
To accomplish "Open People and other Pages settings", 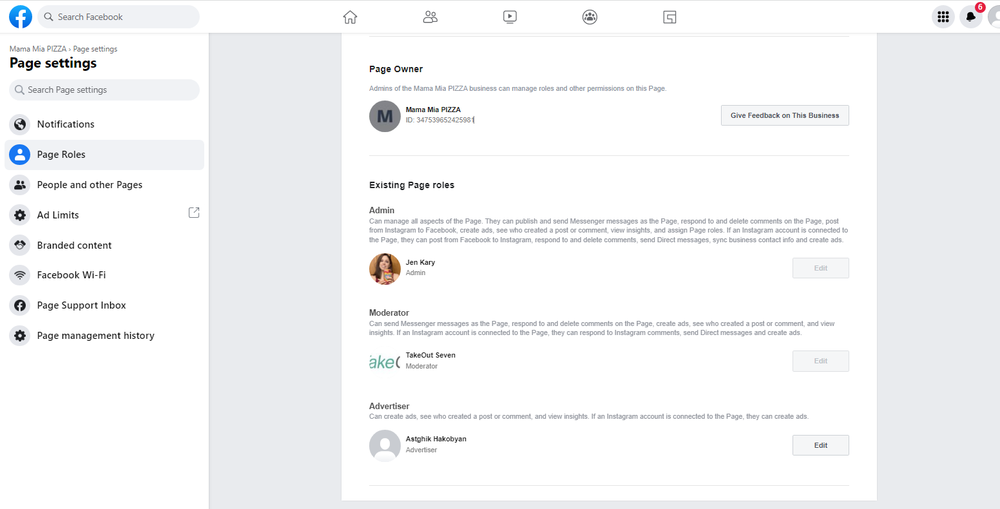I will (x=89, y=185).
